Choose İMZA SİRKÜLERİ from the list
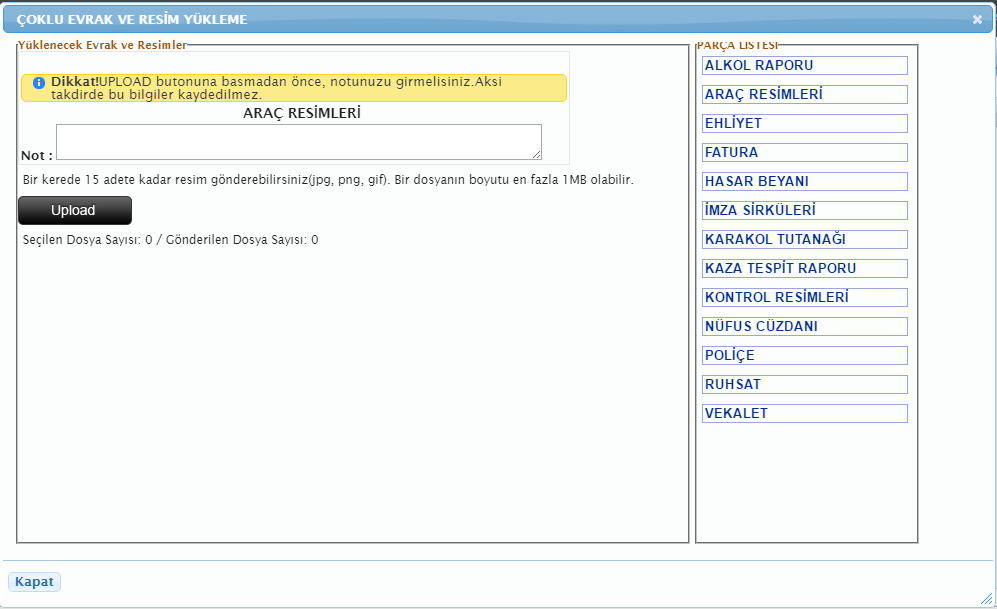 click(804, 211)
